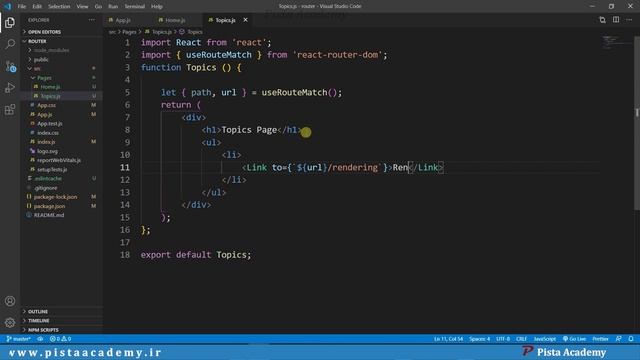The image size is (640, 360).
Task: Open Source Control view in activity bar
Action: (x=10, y=66)
